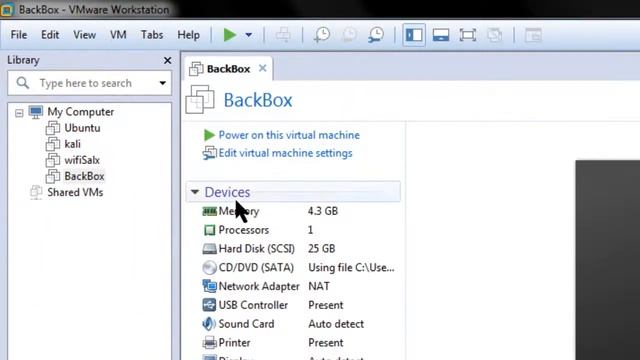This screenshot has width=640, height=360.
Task: Click the Hard Disk (SCSI) icon
Action: point(209,249)
